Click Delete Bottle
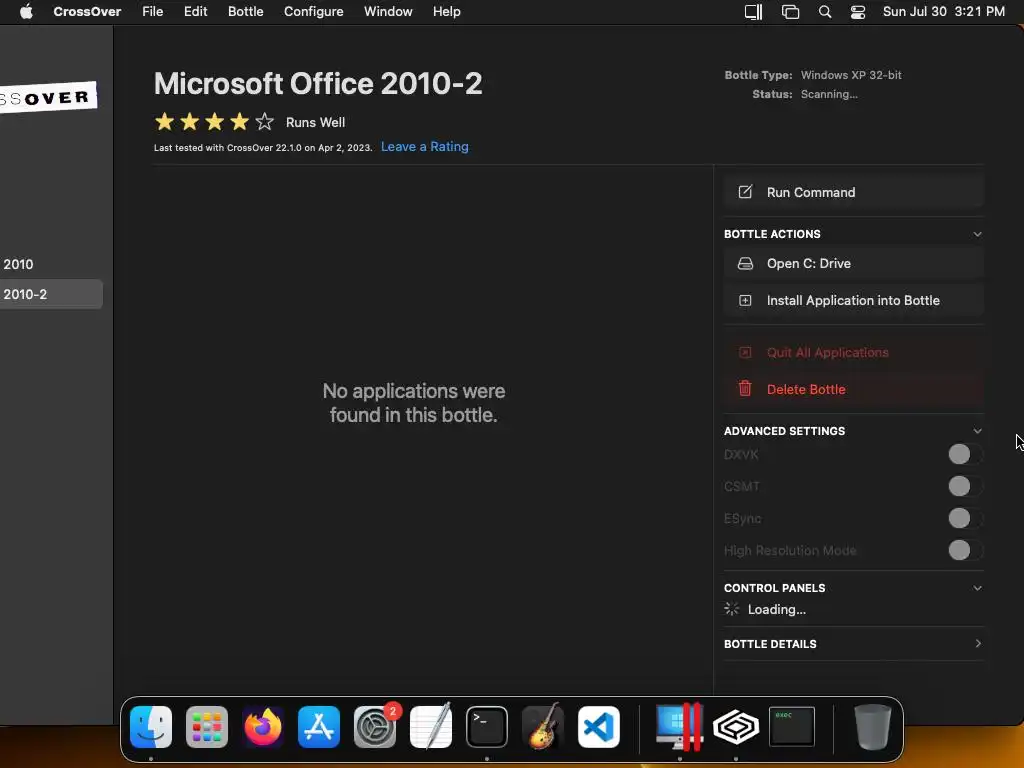Viewport: 1024px width, 768px height. click(x=854, y=389)
